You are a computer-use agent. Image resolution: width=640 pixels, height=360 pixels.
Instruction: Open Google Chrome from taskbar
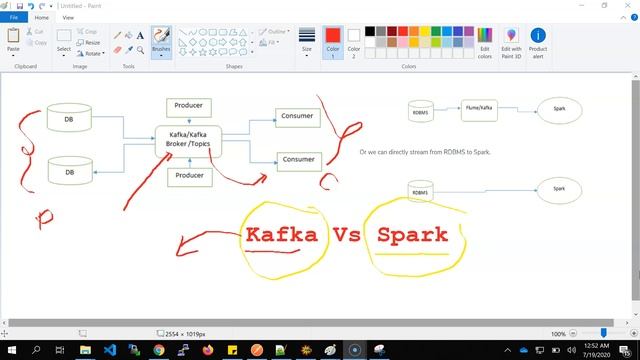(x=159, y=350)
